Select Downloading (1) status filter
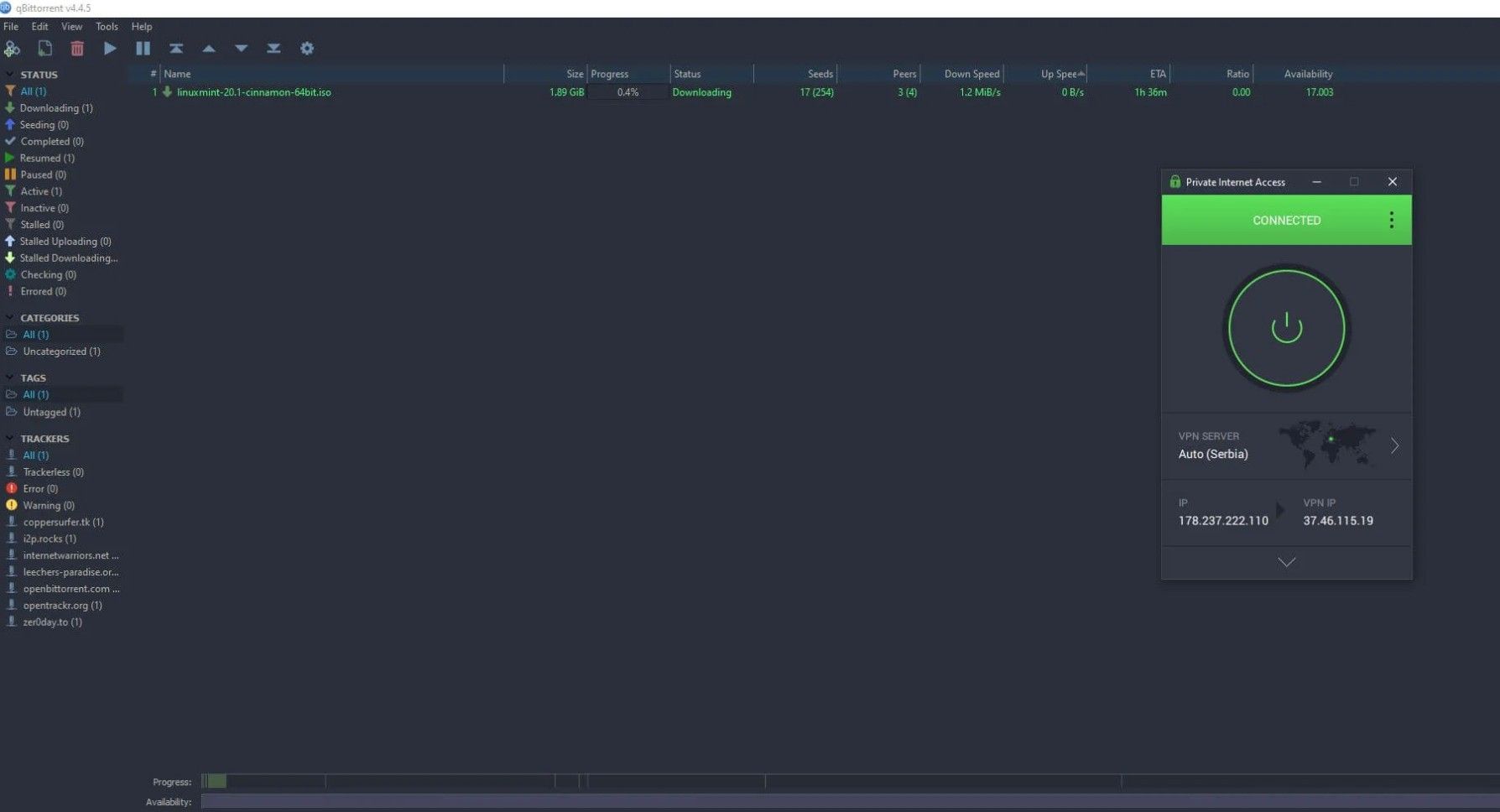Viewport: 1500px width, 812px height. click(55, 108)
